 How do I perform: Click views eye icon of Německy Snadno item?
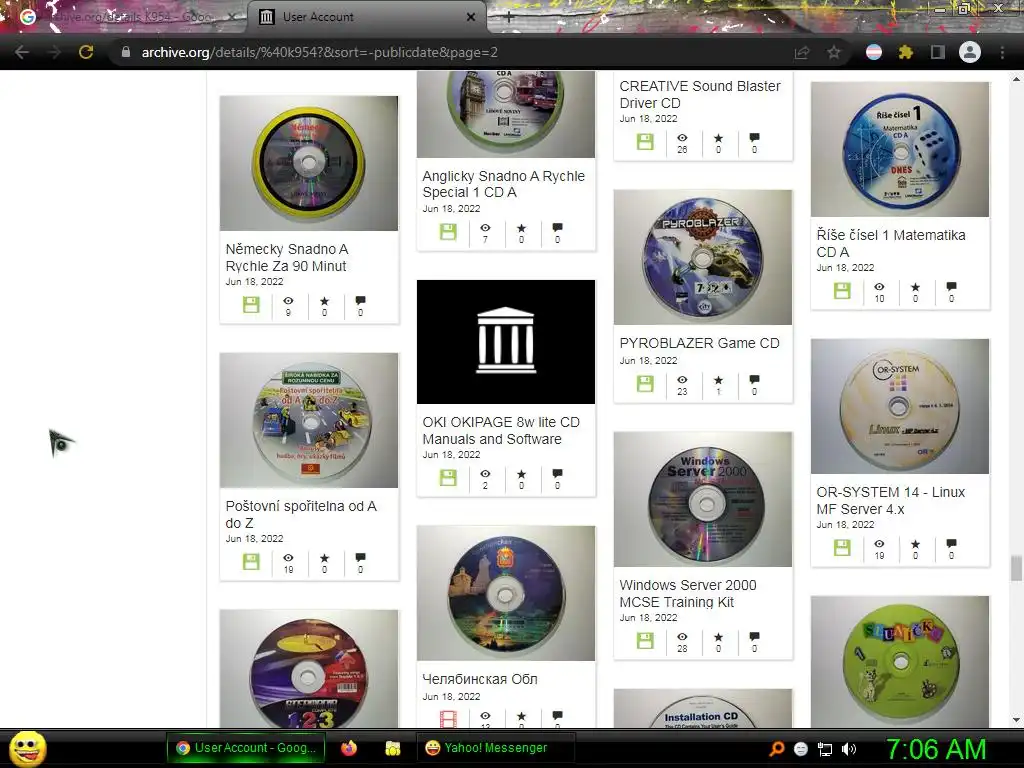click(x=288, y=301)
